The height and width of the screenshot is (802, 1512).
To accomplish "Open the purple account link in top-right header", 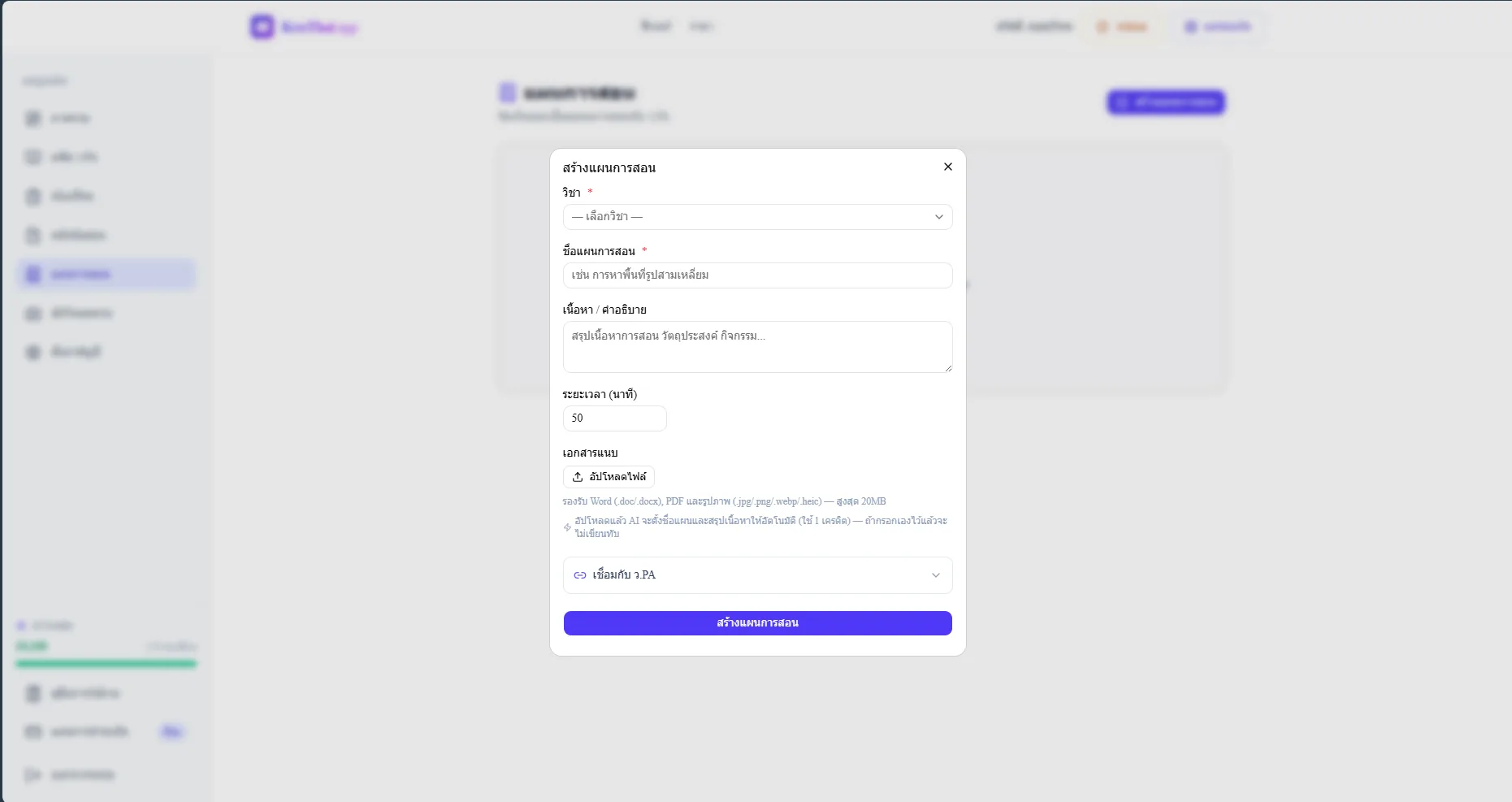I will tap(1217, 27).
